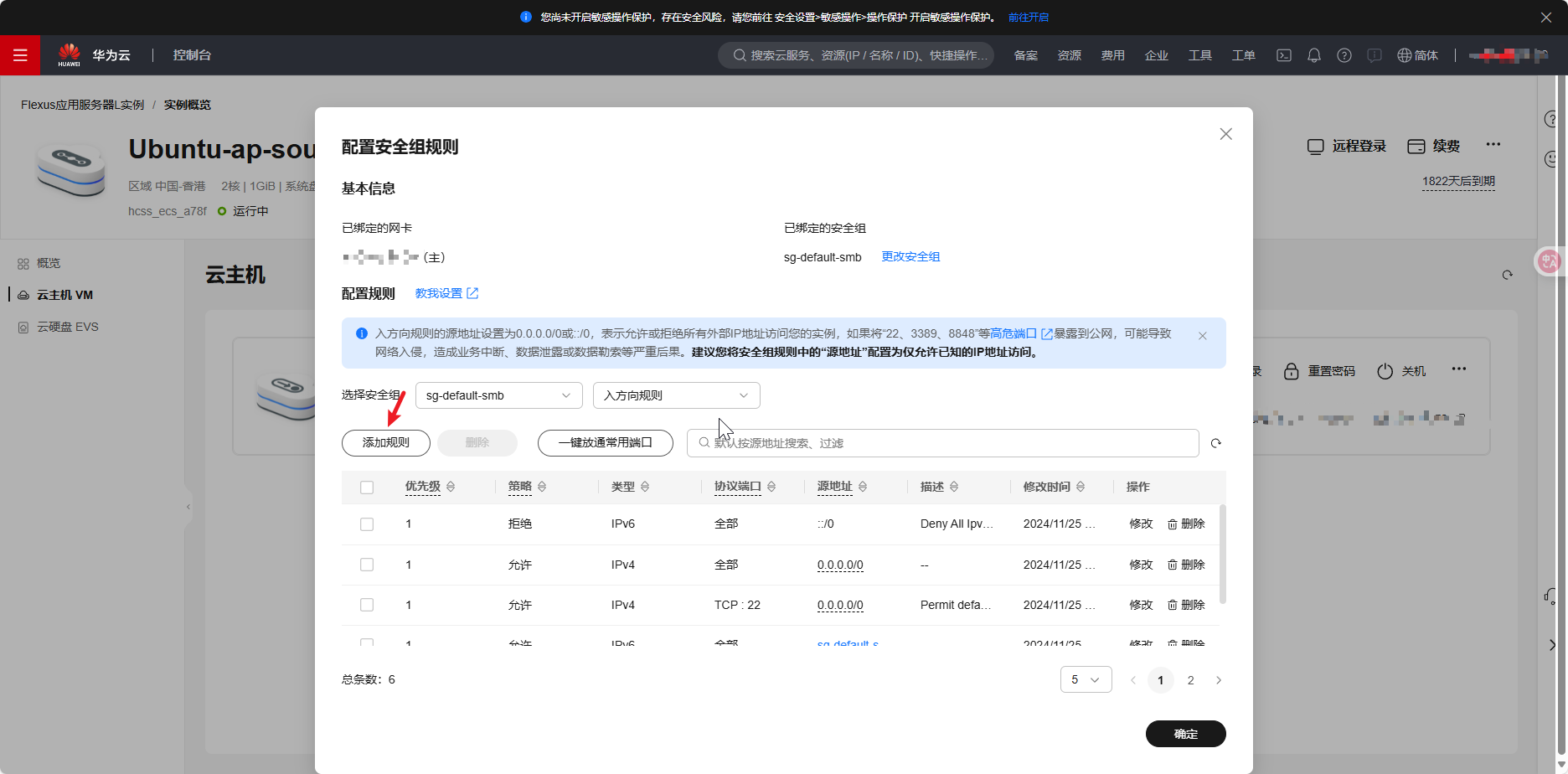The height and width of the screenshot is (774, 1568).
Task: Refresh the security rule list
Action: tap(1216, 443)
